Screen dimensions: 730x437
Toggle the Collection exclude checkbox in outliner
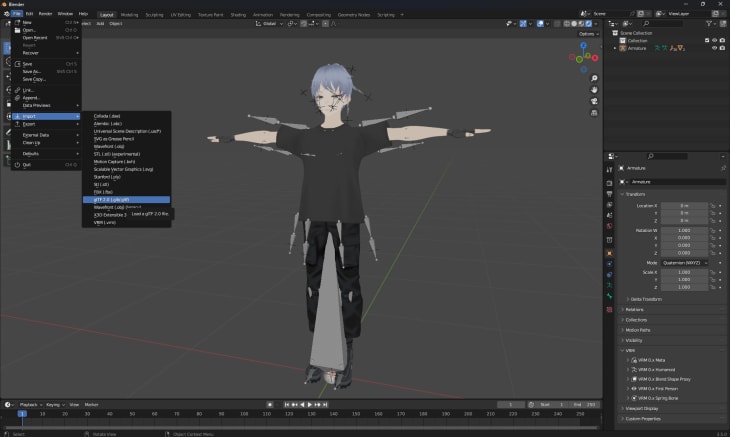(x=705, y=41)
